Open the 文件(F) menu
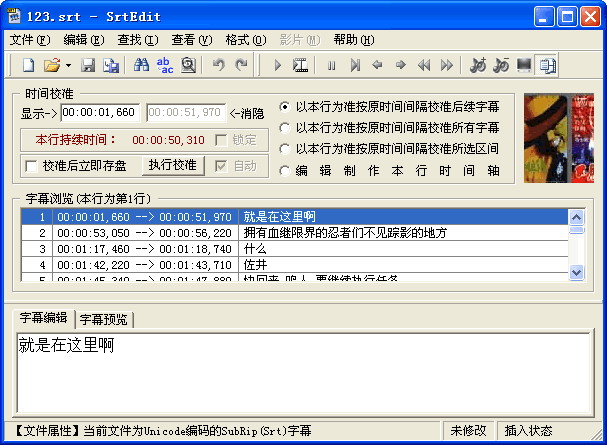This screenshot has width=607, height=445. tap(30, 40)
